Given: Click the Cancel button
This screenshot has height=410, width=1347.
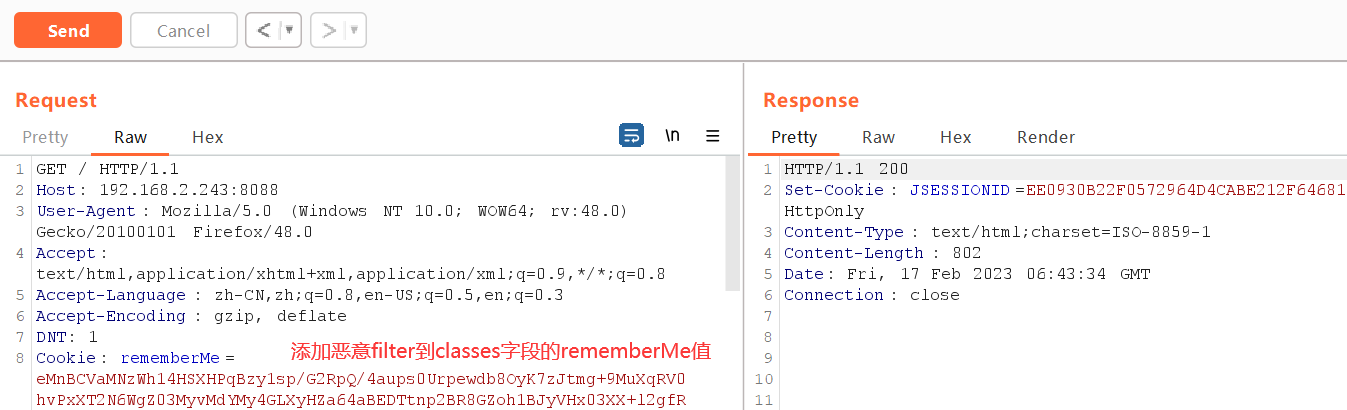Looking at the screenshot, I should coord(183,31).
